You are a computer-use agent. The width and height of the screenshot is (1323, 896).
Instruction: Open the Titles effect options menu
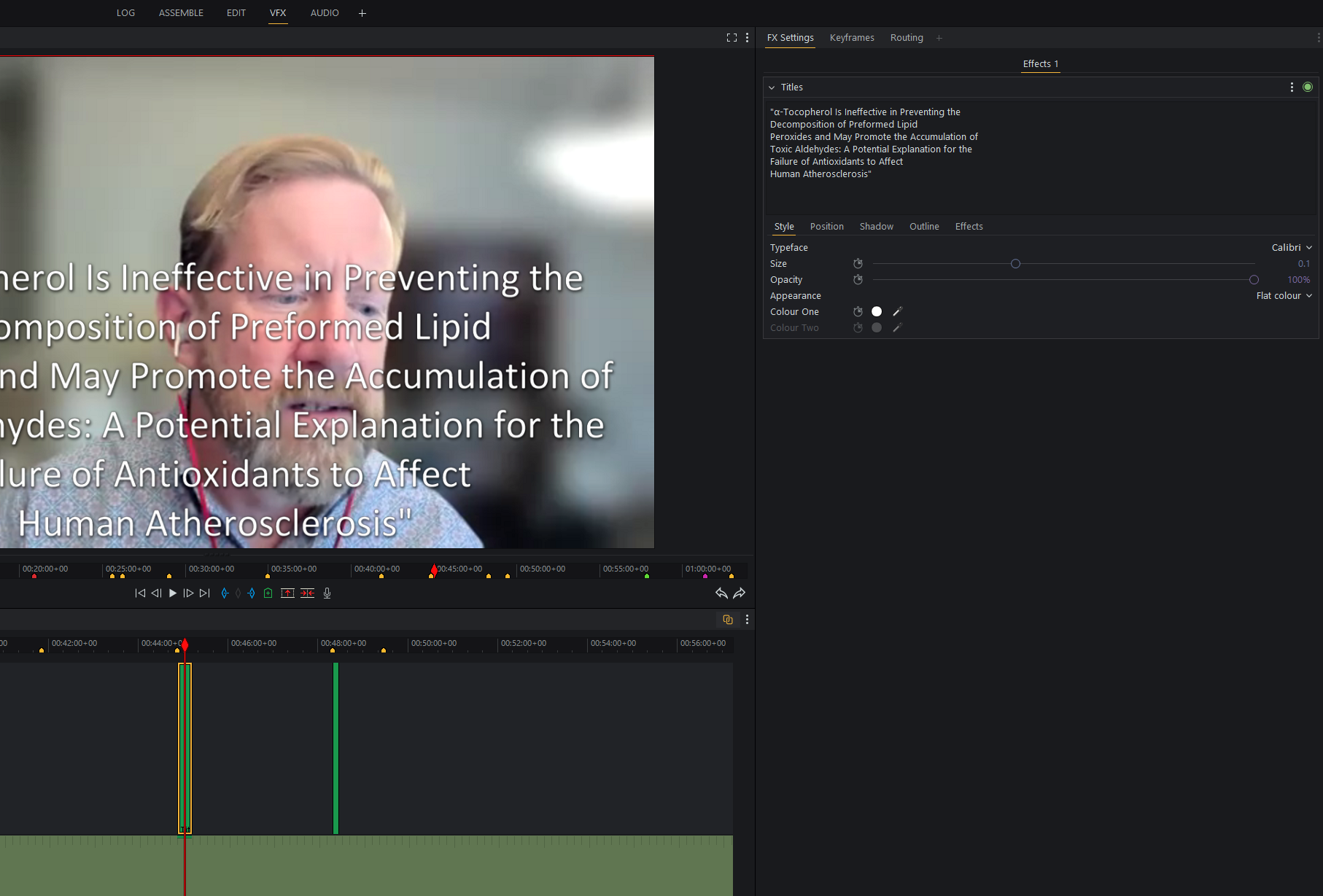pos(1292,87)
